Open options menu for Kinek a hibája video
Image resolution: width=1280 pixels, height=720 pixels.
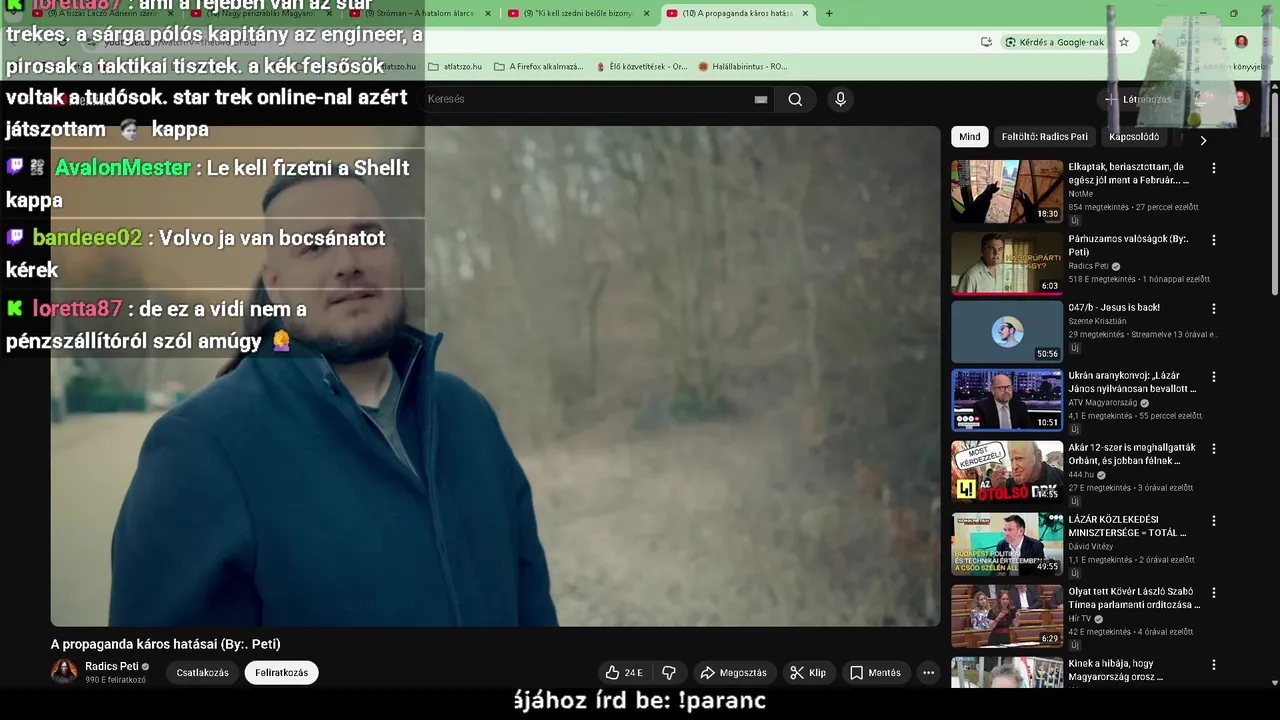pos(1214,665)
